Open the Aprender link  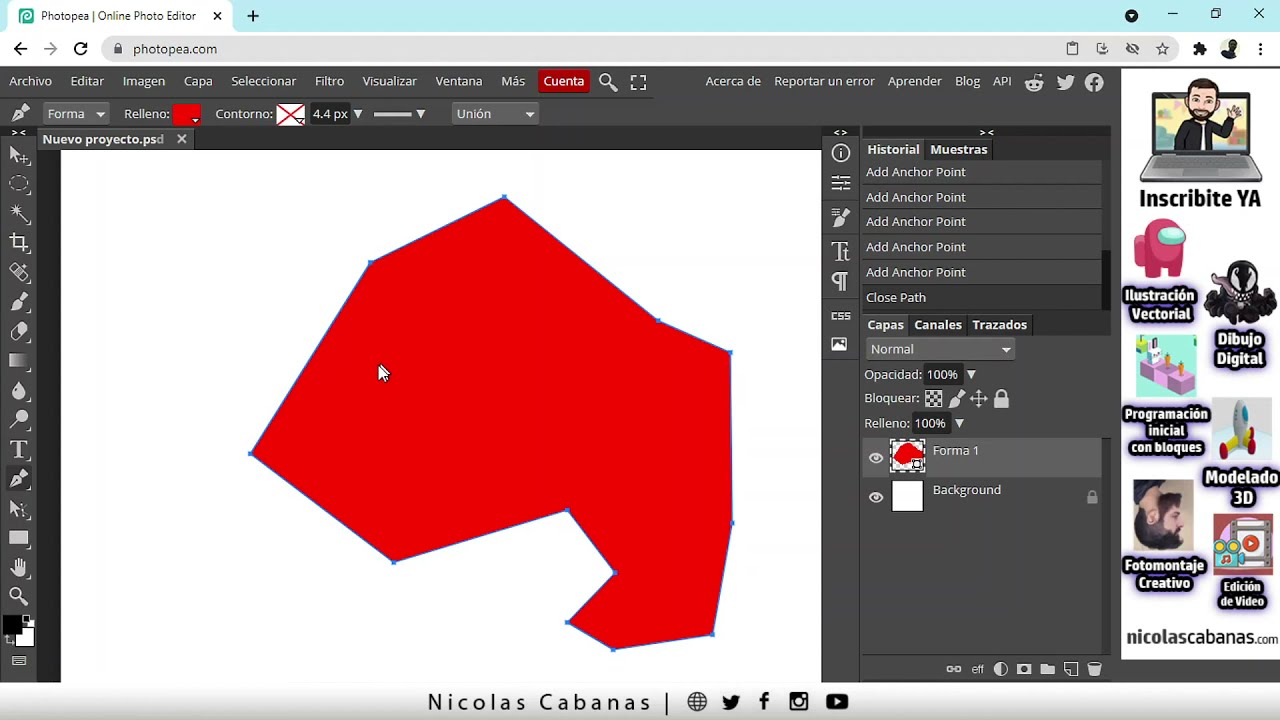click(915, 82)
